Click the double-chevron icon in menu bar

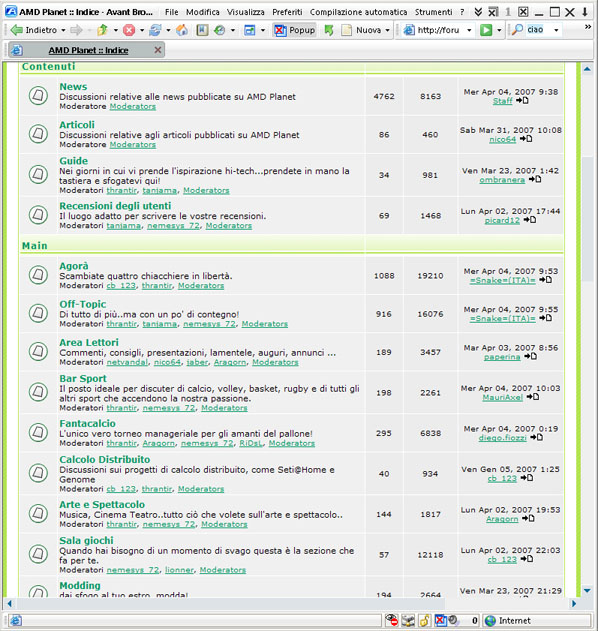(478, 12)
